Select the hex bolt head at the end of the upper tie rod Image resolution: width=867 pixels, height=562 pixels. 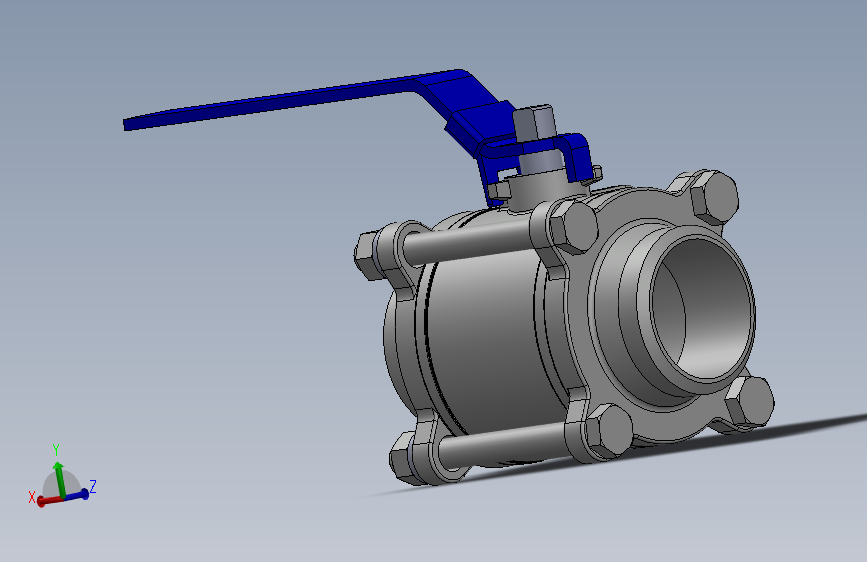(x=573, y=227)
